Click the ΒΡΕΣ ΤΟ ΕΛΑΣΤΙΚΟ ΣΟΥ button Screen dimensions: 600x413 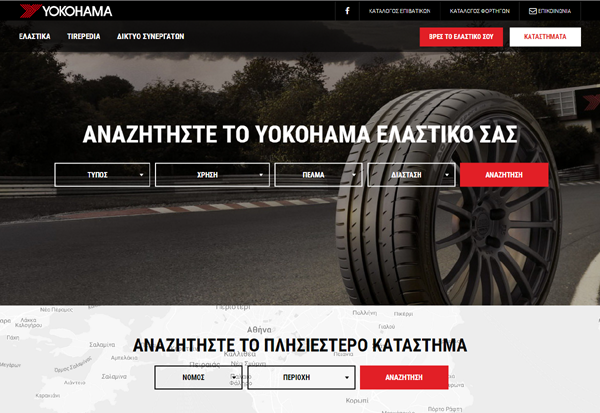pyautogui.click(x=461, y=37)
